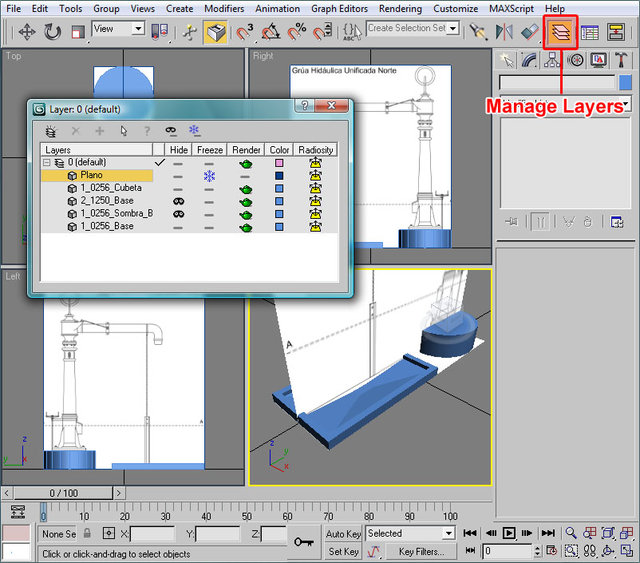Toggle render teapot for 1_0256_Cubeta
Viewport: 640px width, 563px height.
coord(246,188)
